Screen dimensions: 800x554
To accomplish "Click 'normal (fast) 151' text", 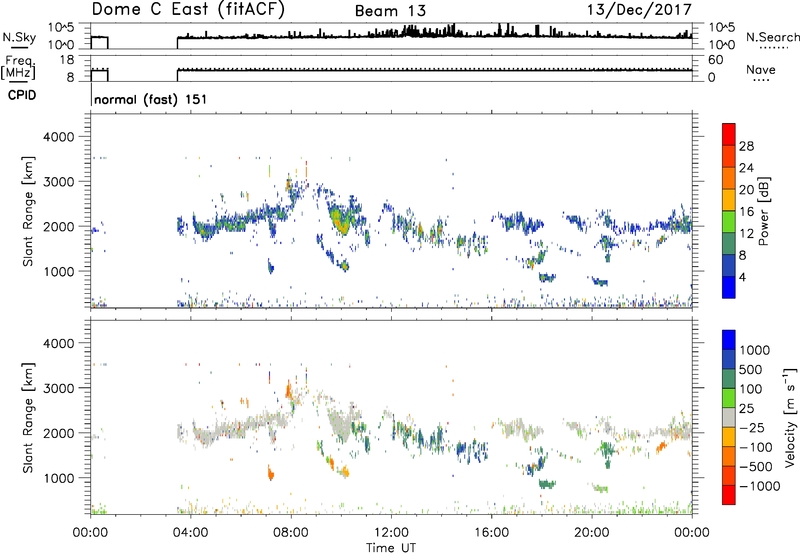I will pos(151,99).
